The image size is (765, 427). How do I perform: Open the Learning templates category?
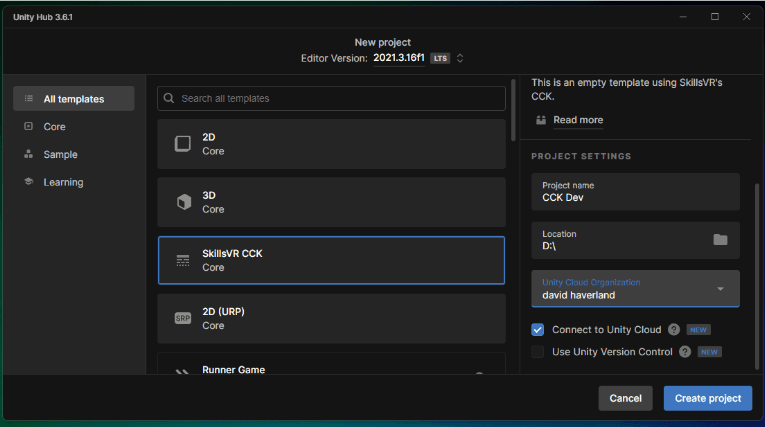pos(74,182)
